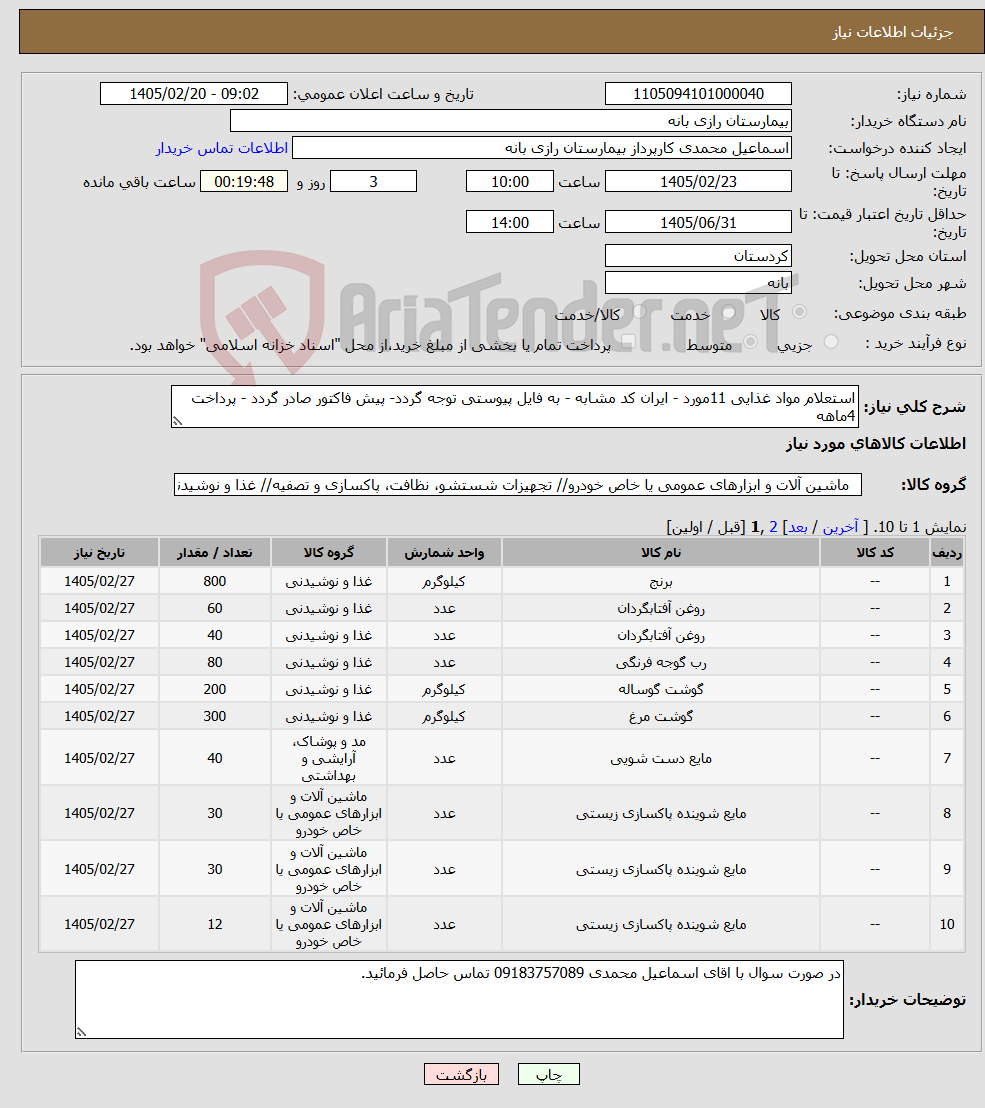This screenshot has width=985, height=1108.
Task: Click the resize handle of description box
Action: tap(177, 421)
